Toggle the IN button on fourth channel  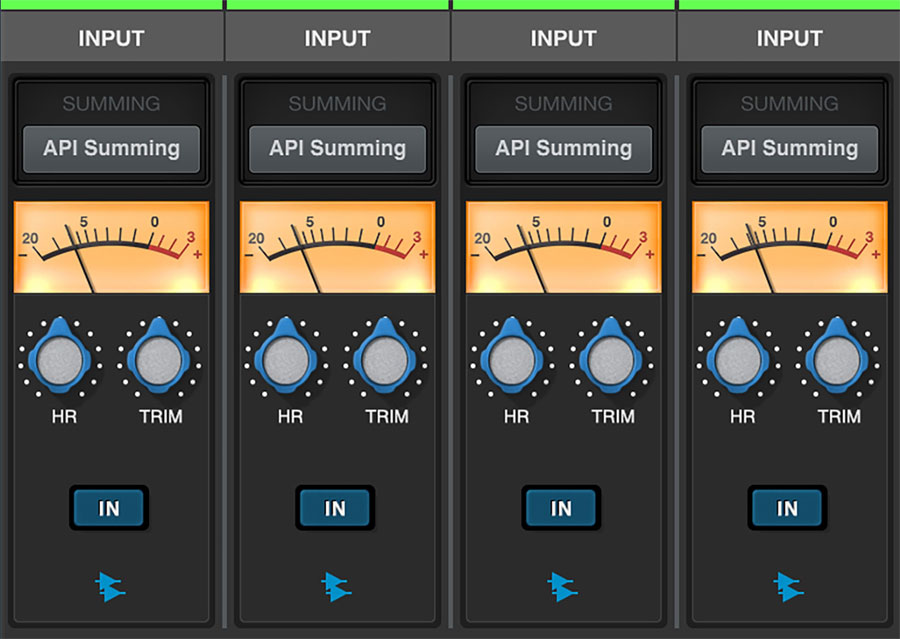788,508
